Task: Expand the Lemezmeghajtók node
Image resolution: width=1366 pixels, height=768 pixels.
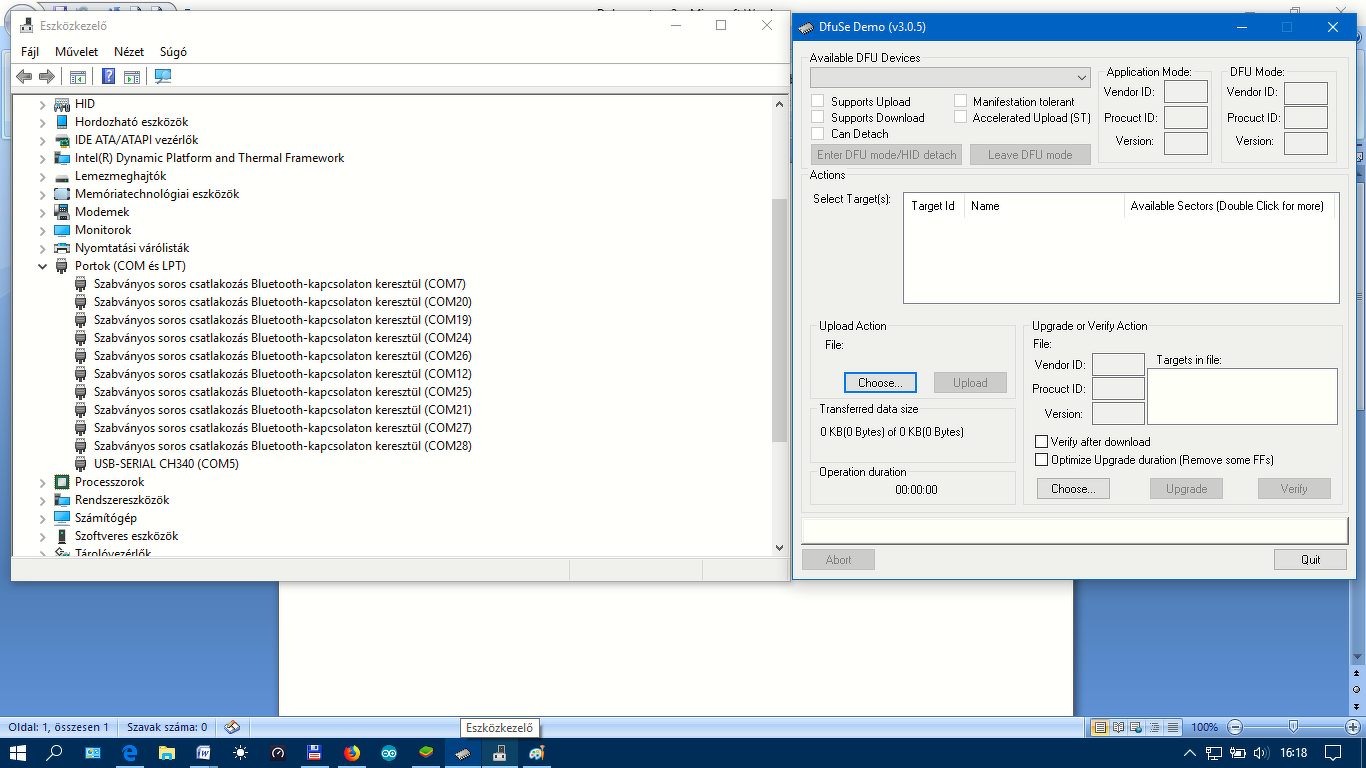Action: coord(42,176)
